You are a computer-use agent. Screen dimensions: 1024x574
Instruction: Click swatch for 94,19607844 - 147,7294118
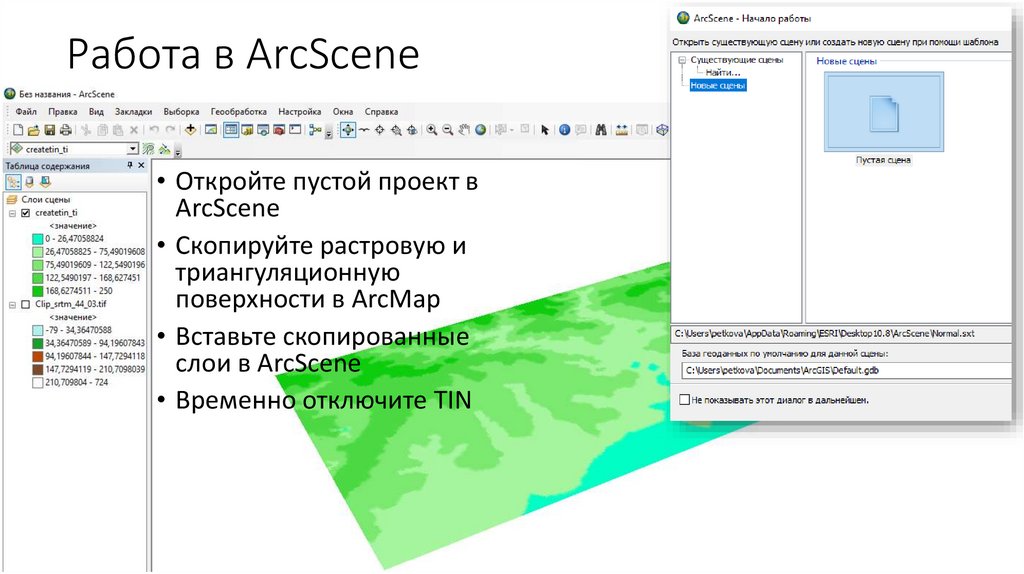[38, 357]
